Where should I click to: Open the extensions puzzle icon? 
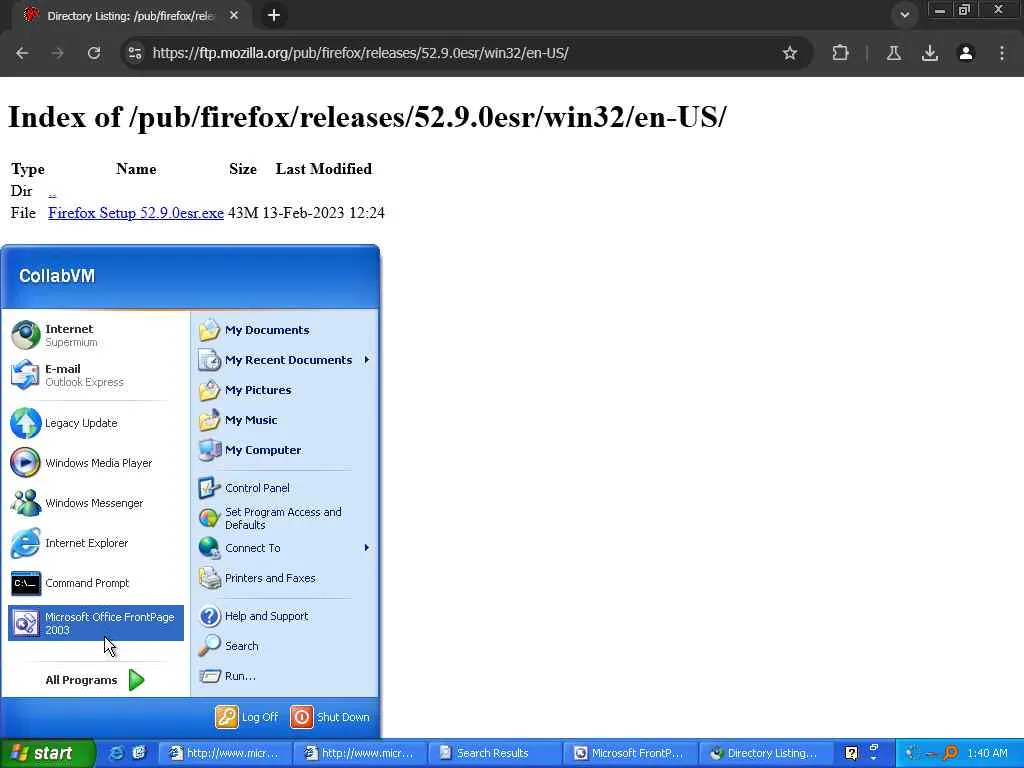[x=840, y=53]
